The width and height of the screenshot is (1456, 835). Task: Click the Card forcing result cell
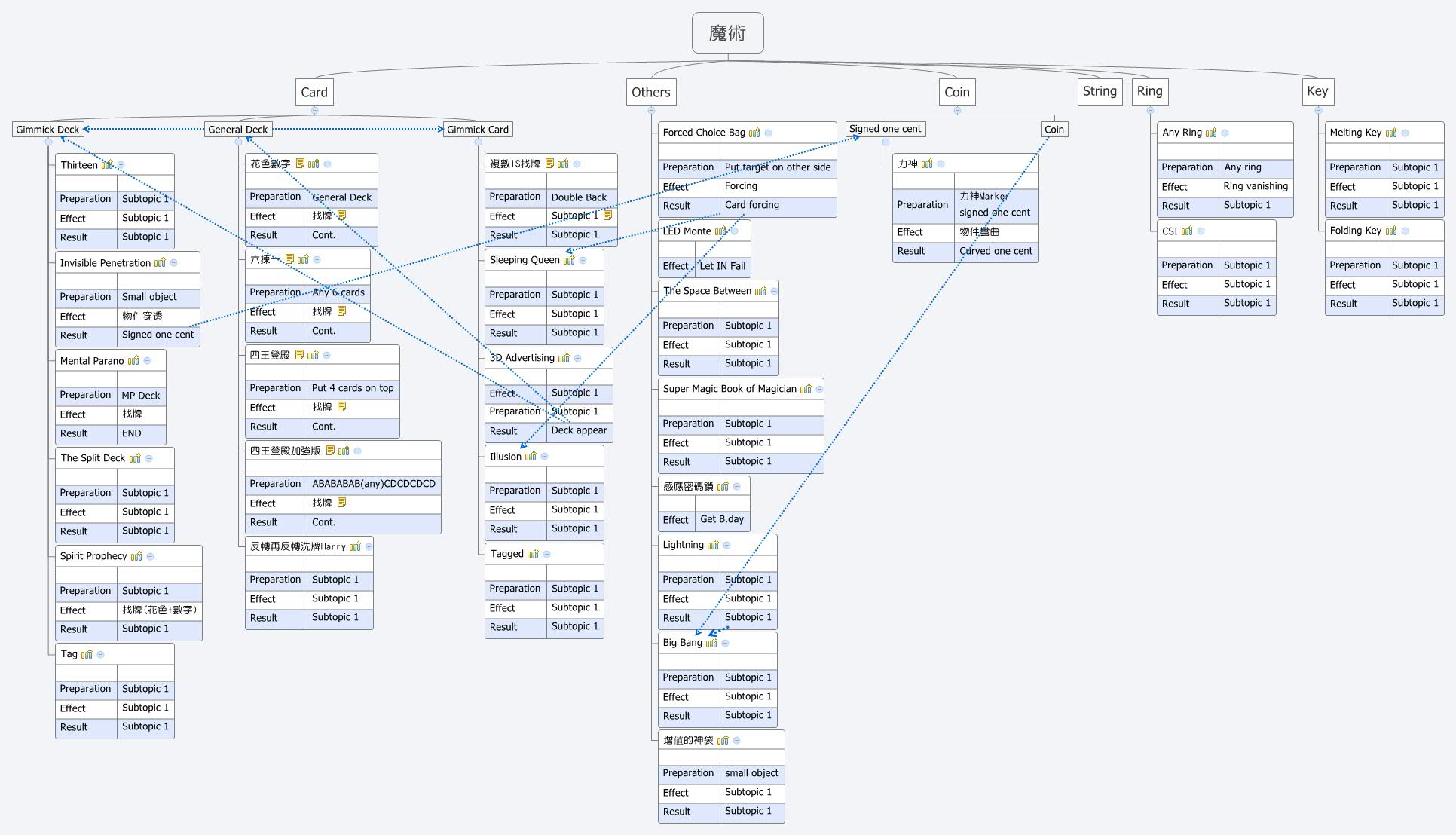pos(752,205)
